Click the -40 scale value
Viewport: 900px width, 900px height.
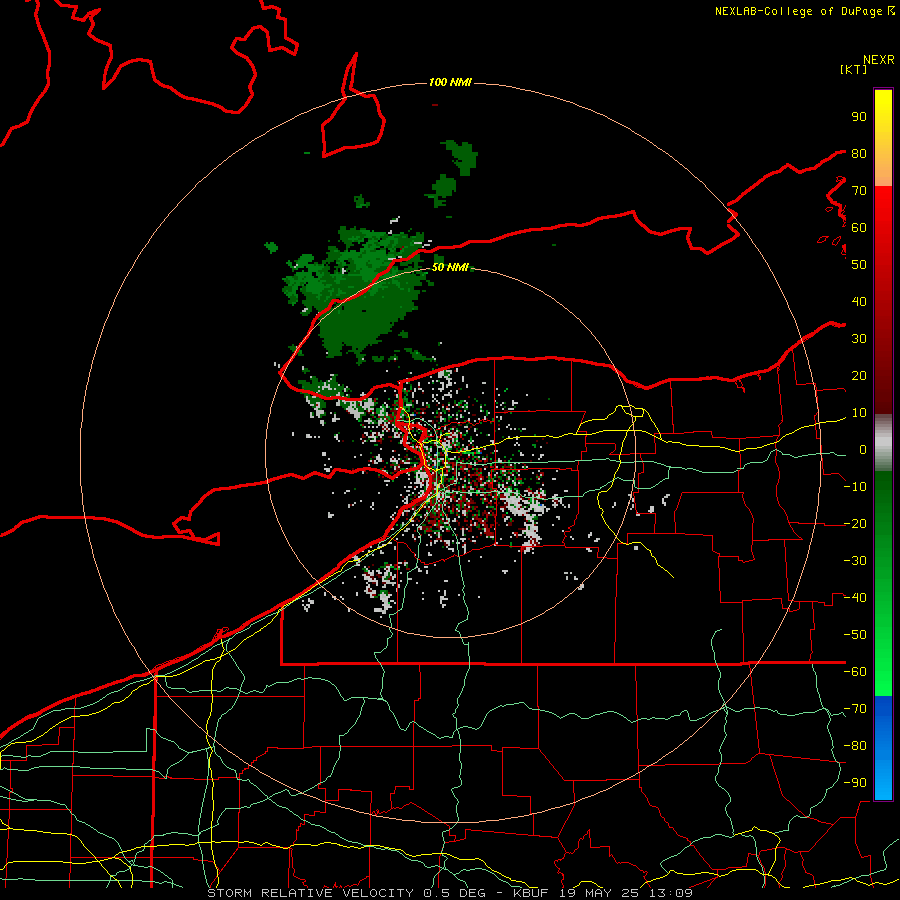click(855, 598)
